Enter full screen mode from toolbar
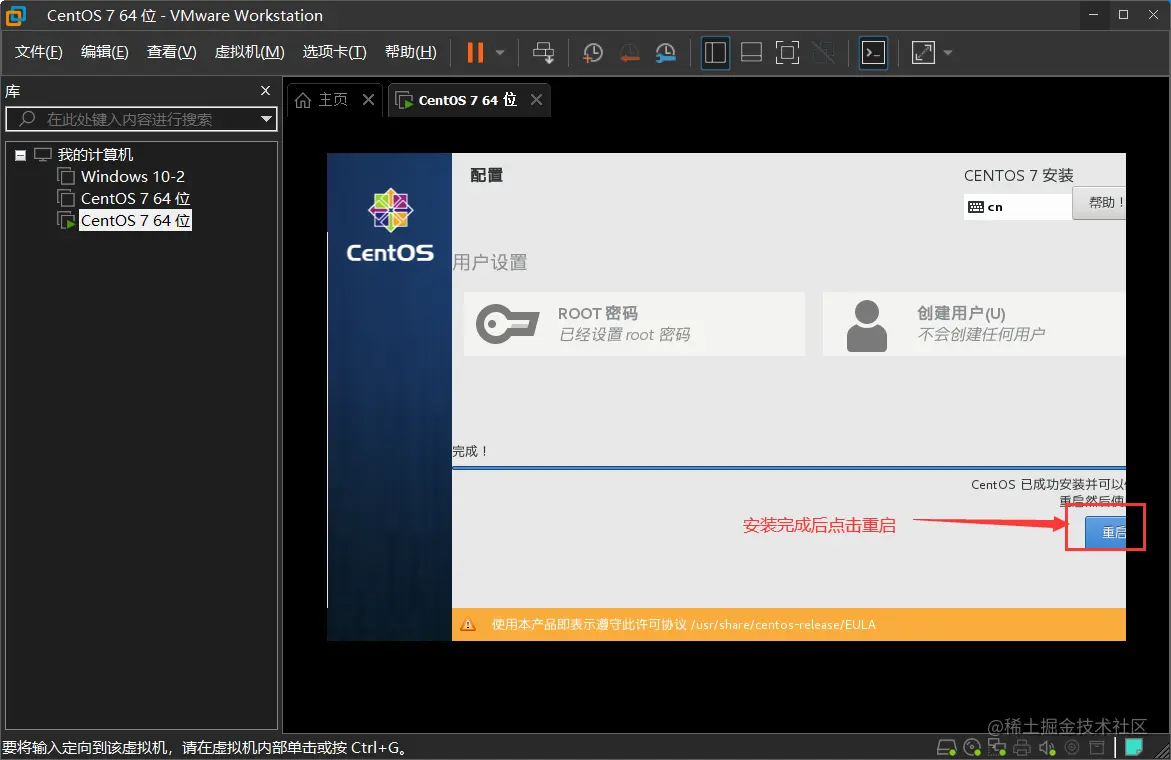Viewport: 1171px width, 760px height. (787, 52)
